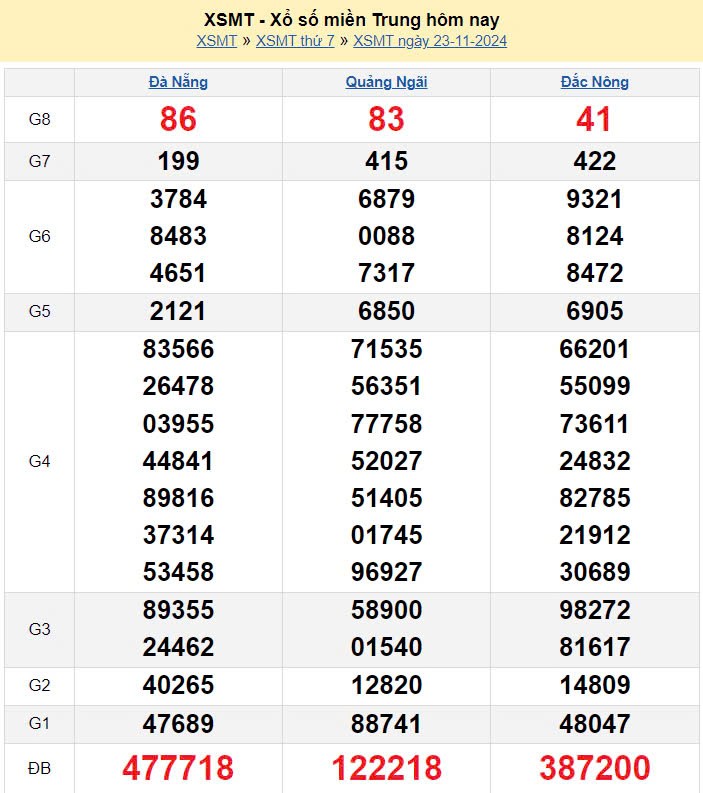Click the G8 row label
Viewport: 703px width, 793px height.
[39, 120]
